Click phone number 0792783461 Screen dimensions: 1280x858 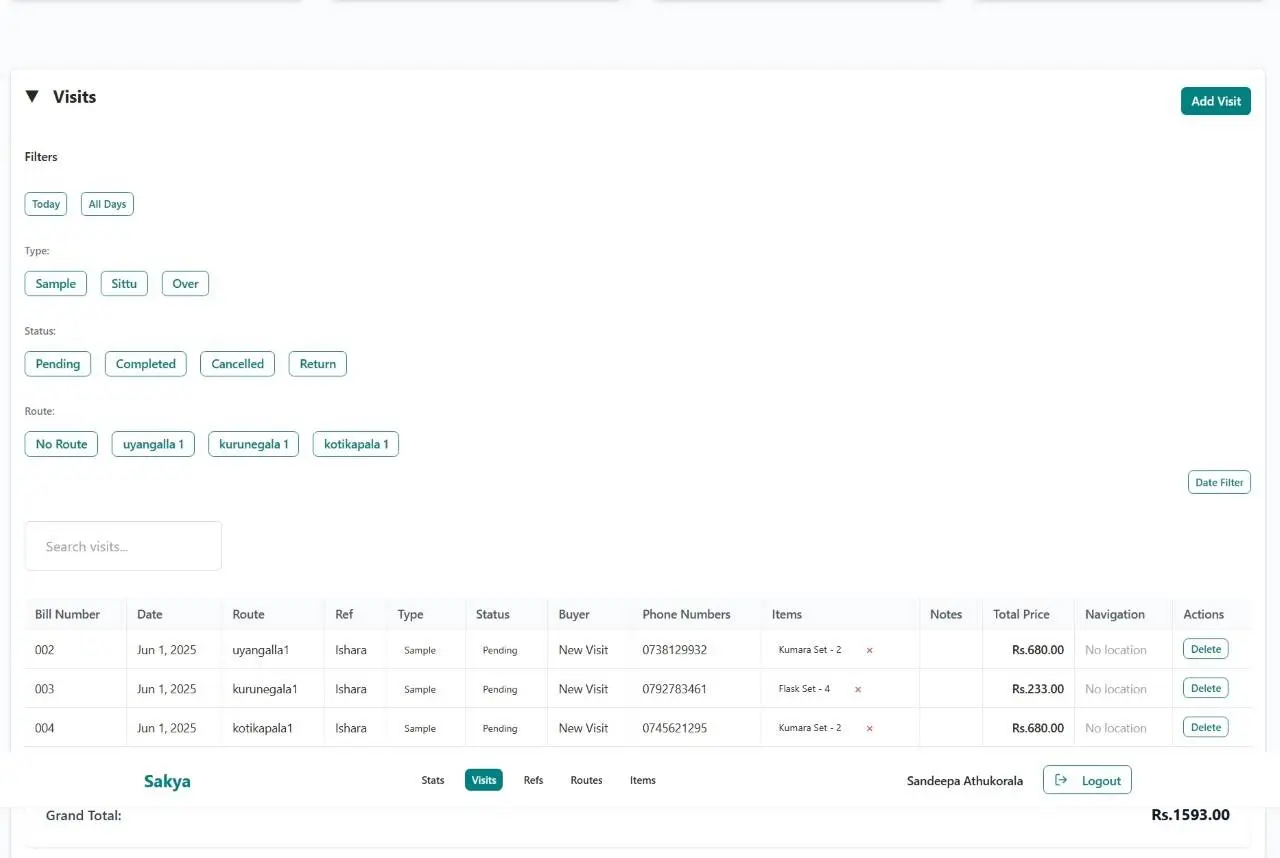674,689
